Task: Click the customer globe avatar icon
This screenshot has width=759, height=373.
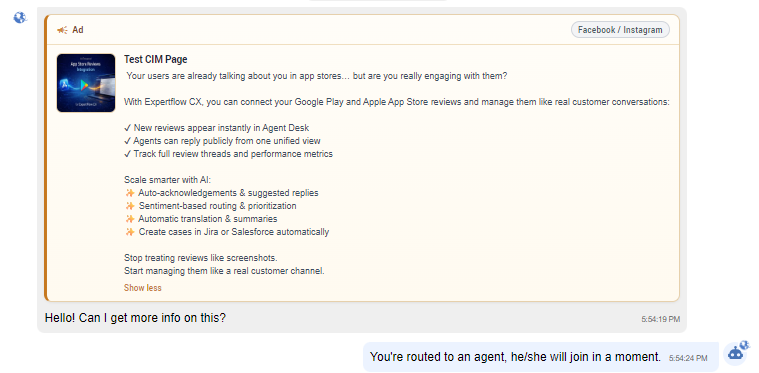Action: (x=20, y=18)
